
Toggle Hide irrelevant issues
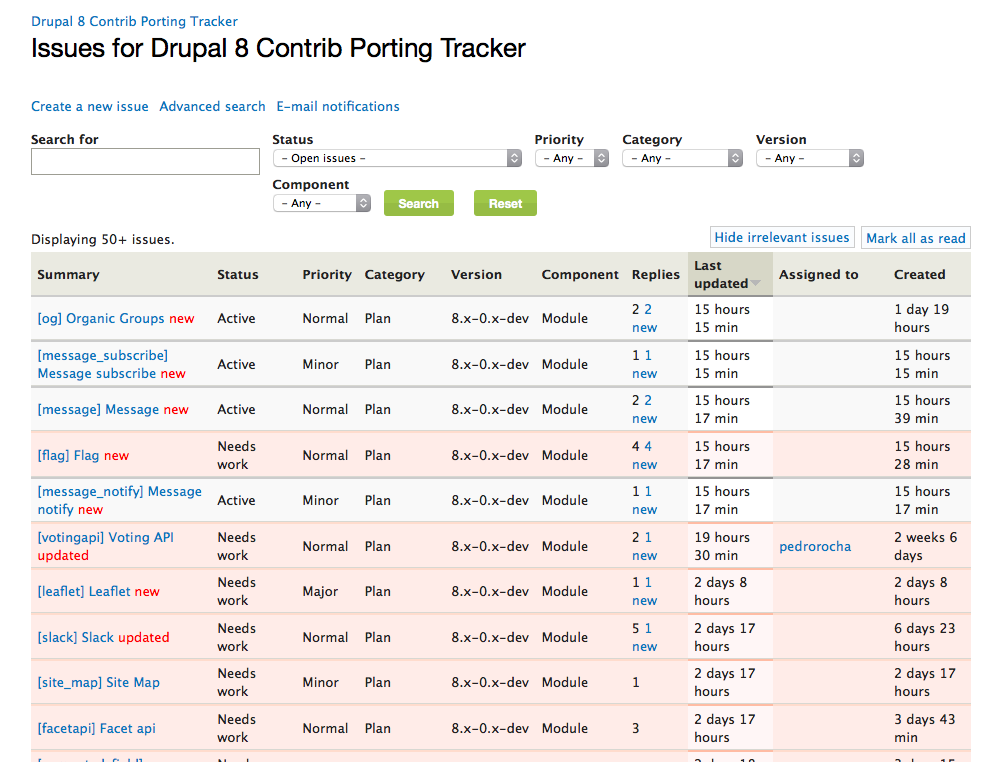click(x=782, y=238)
